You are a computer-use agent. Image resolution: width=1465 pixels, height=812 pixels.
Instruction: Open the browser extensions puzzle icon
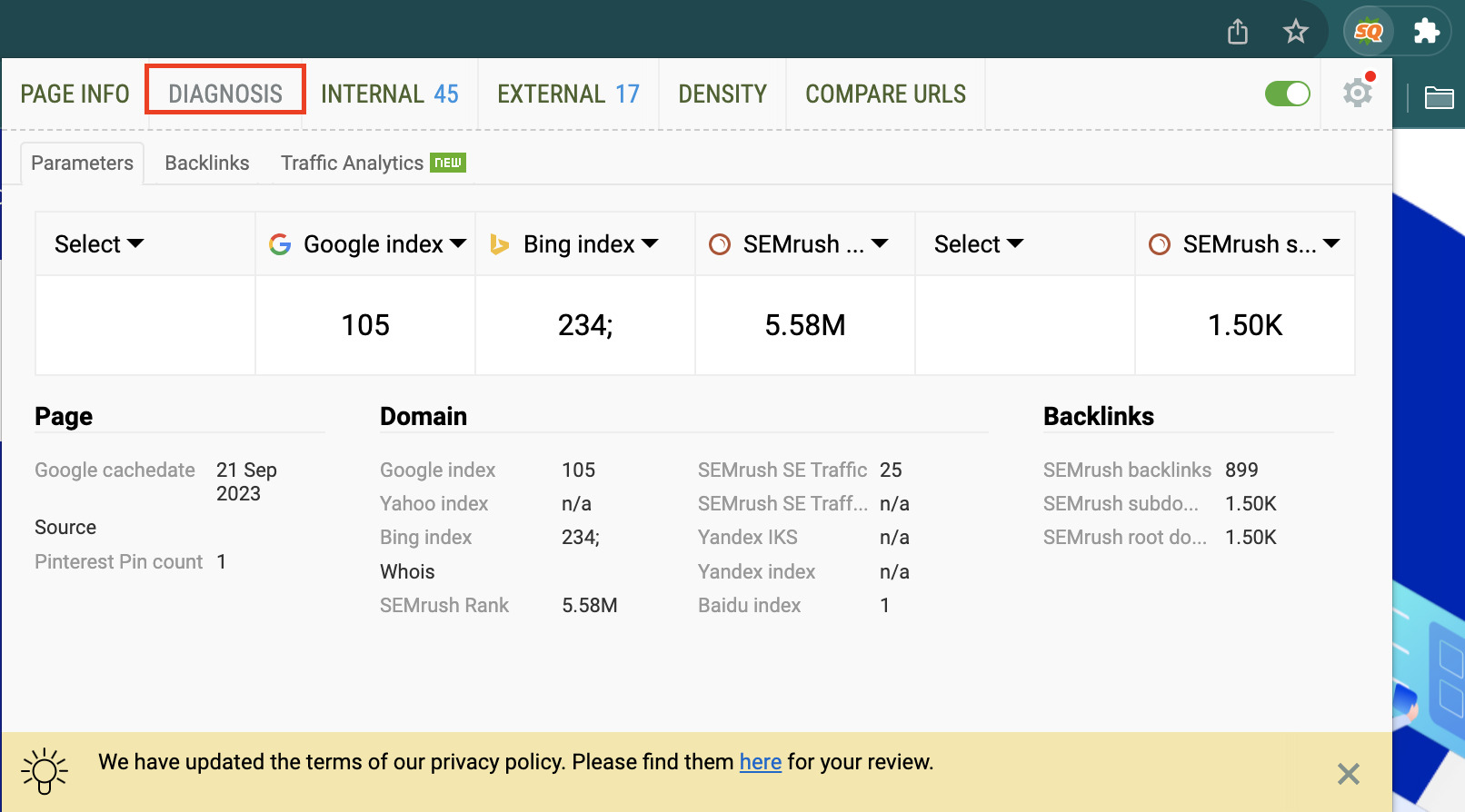tap(1426, 32)
